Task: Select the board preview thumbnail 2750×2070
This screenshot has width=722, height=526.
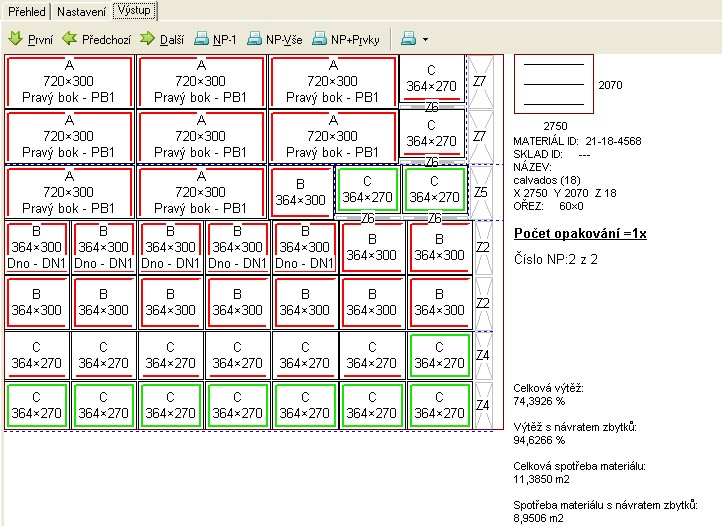Action: pos(553,84)
